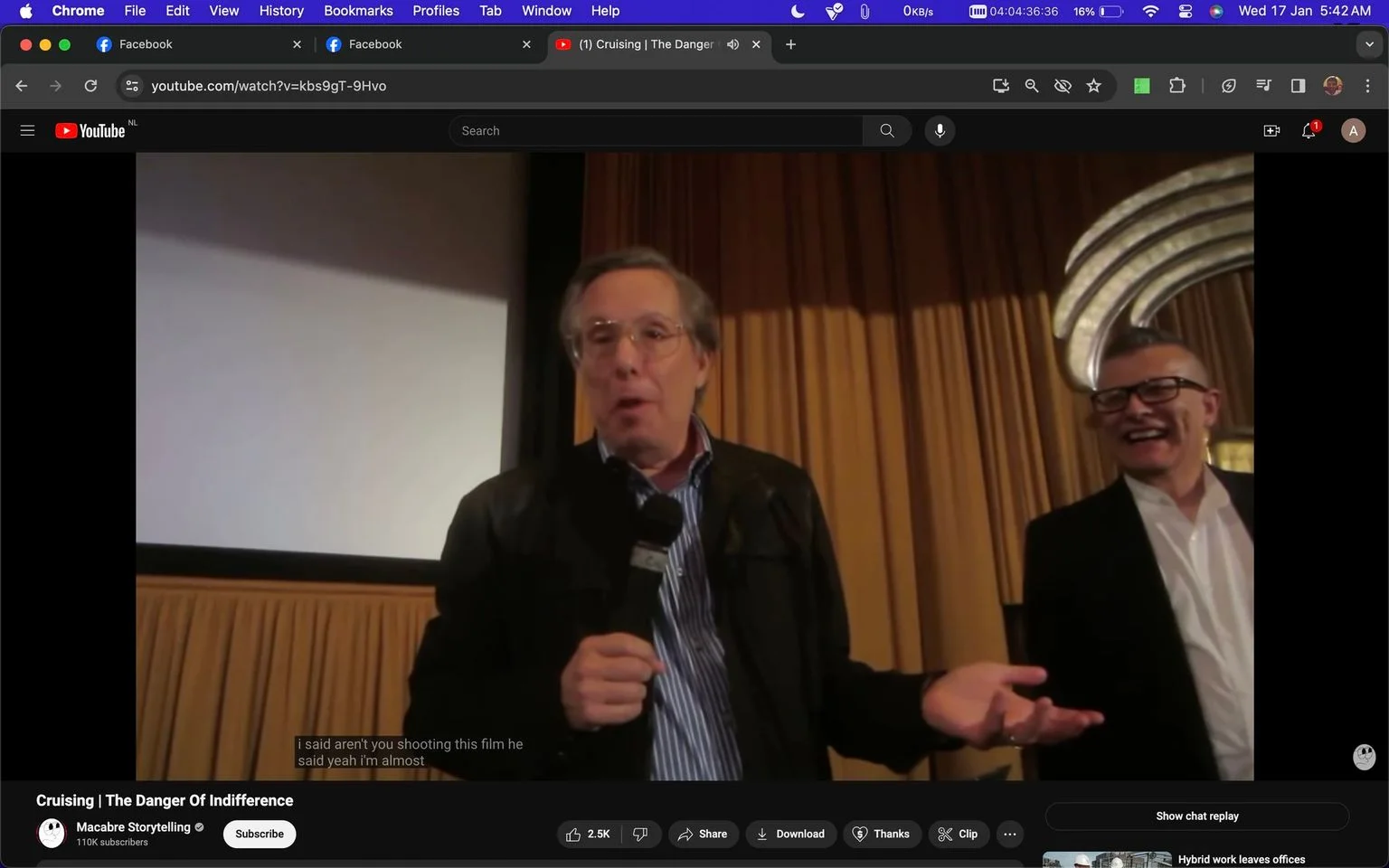This screenshot has height=868, width=1389.
Task: Like the video showing 2.5K
Action: pos(588,834)
